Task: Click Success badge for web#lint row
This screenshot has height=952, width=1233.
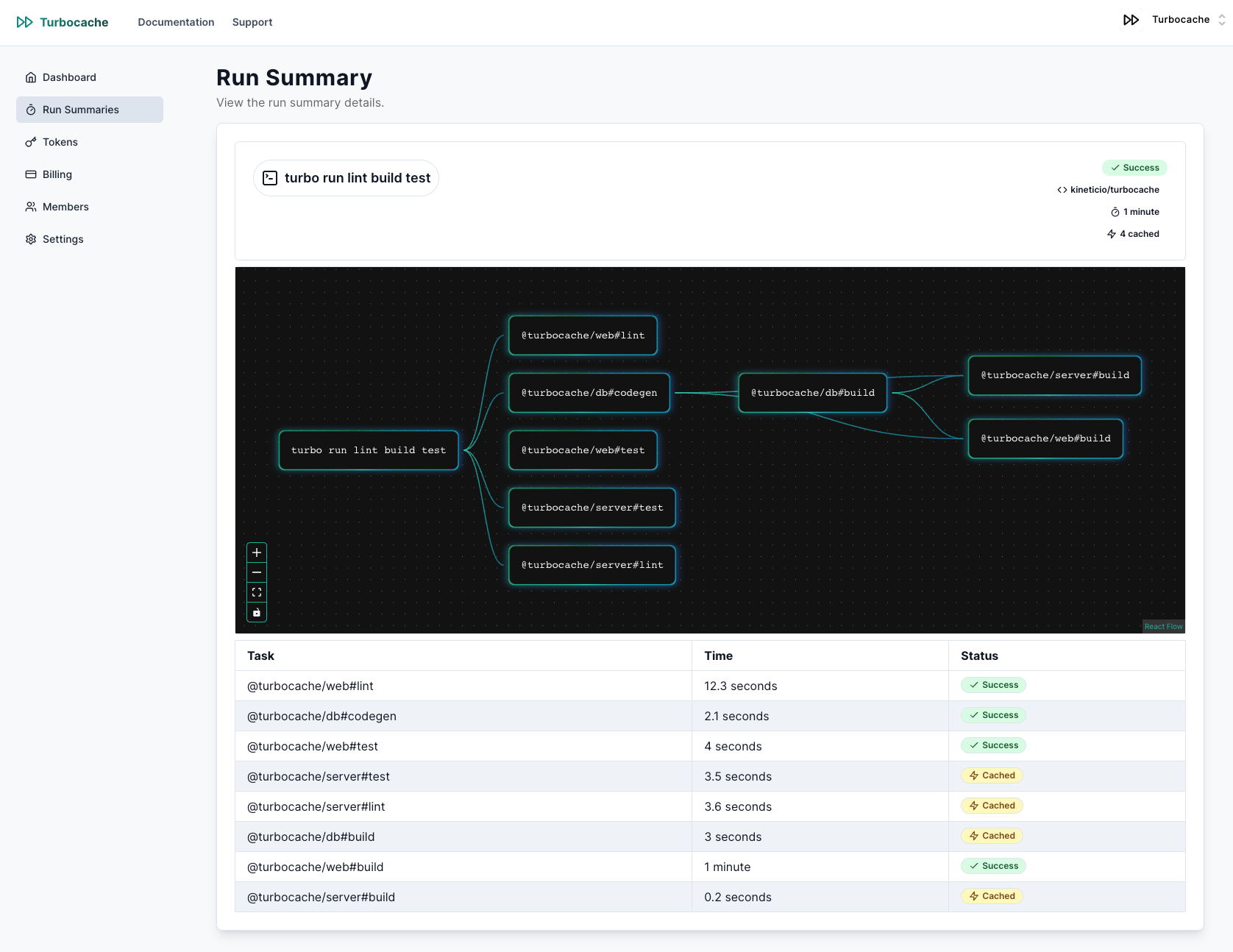Action: 993,685
